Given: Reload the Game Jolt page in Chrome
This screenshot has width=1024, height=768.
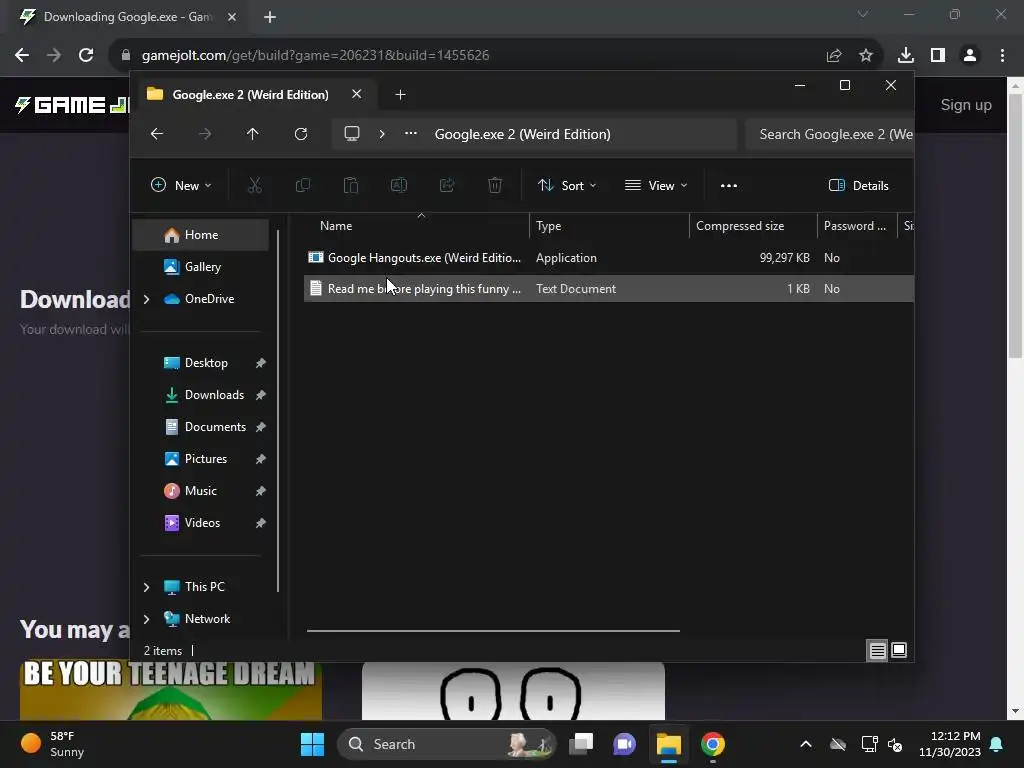Looking at the screenshot, I should [x=86, y=56].
